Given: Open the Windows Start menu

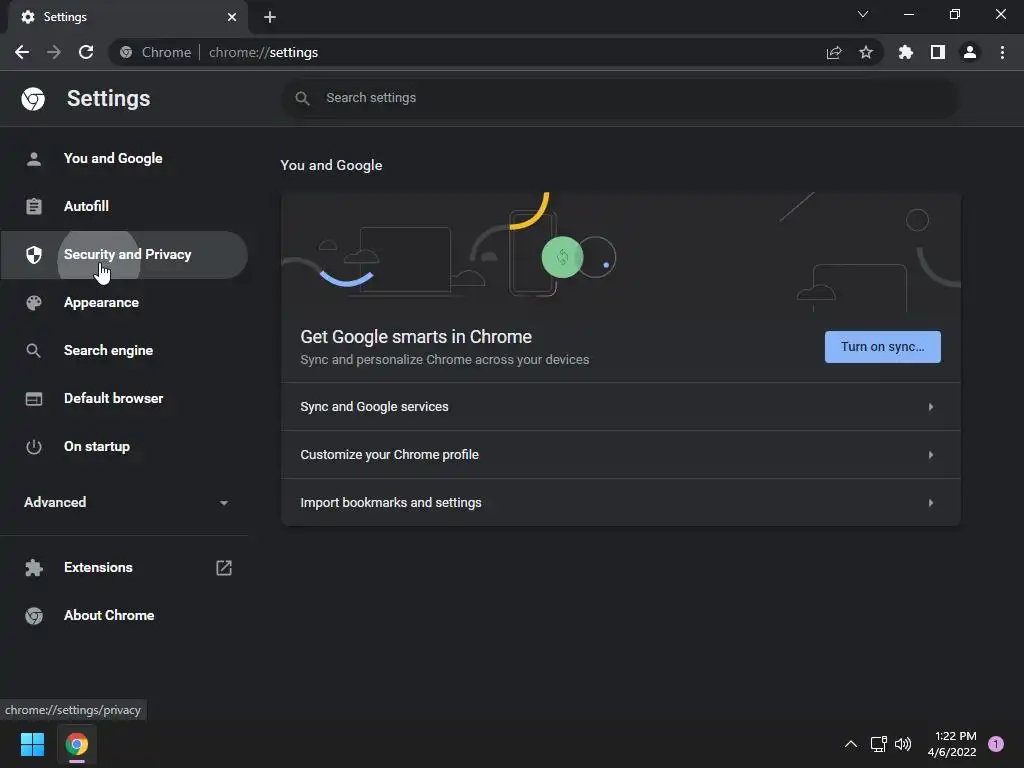Looking at the screenshot, I should pos(32,744).
